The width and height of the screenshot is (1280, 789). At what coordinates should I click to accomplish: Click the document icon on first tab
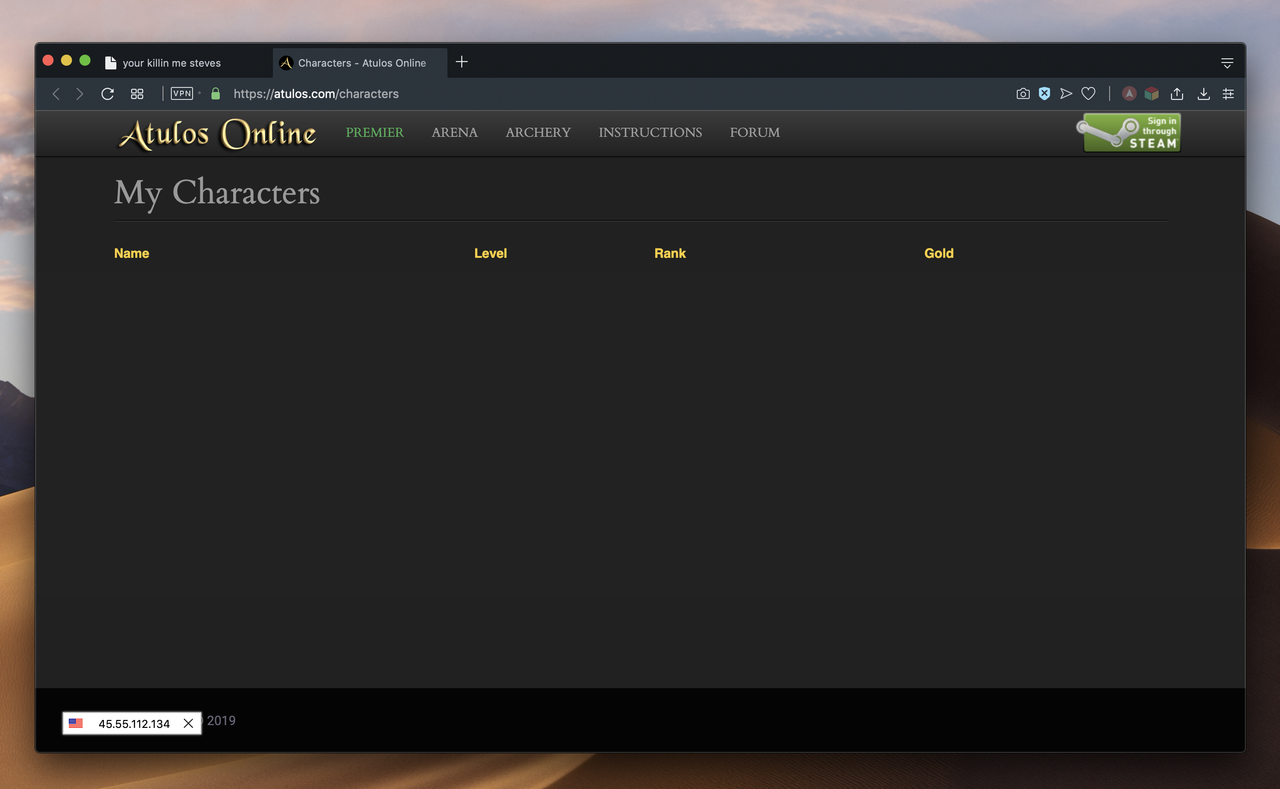pyautogui.click(x=111, y=62)
